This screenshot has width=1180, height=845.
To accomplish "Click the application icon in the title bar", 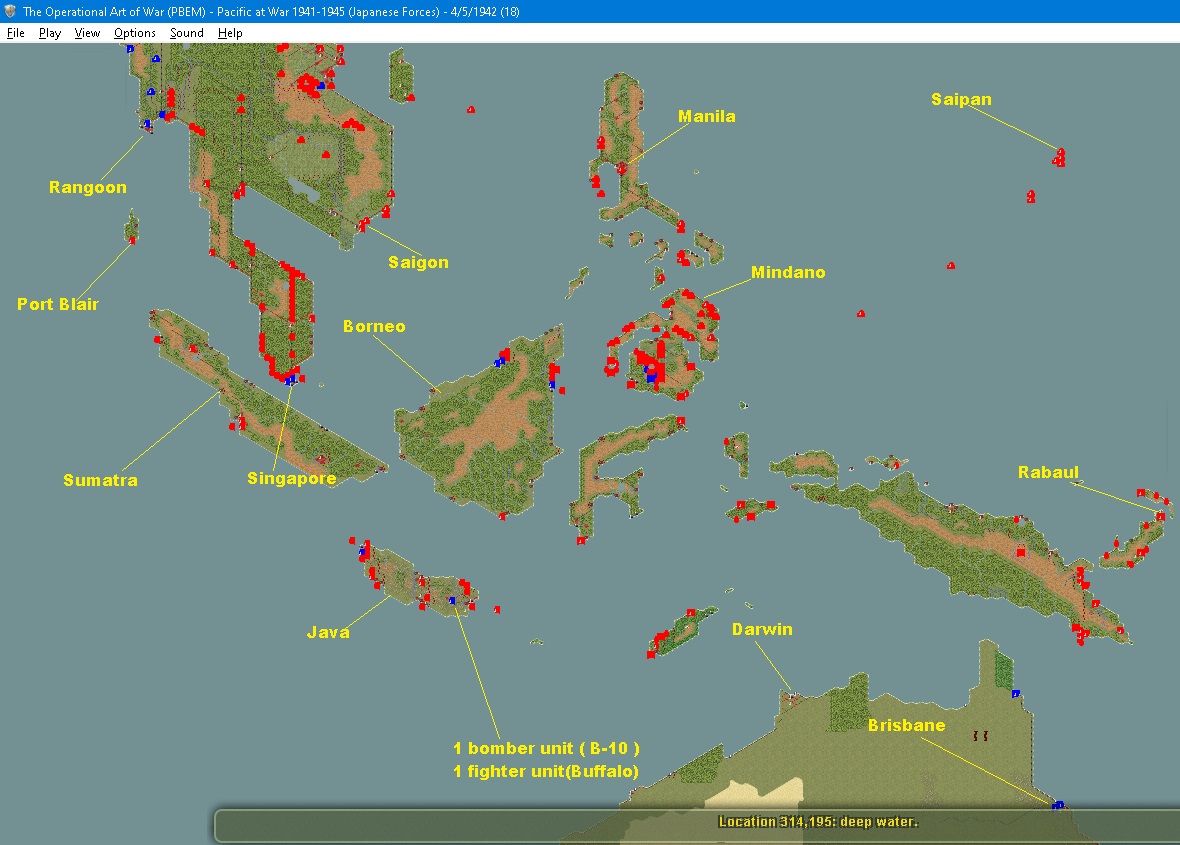I will coord(10,11).
